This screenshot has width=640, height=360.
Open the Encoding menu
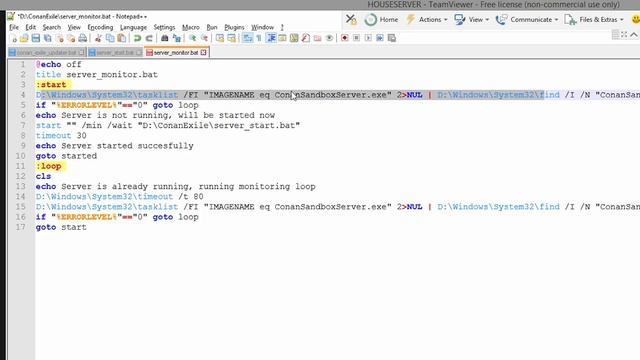(100, 27)
